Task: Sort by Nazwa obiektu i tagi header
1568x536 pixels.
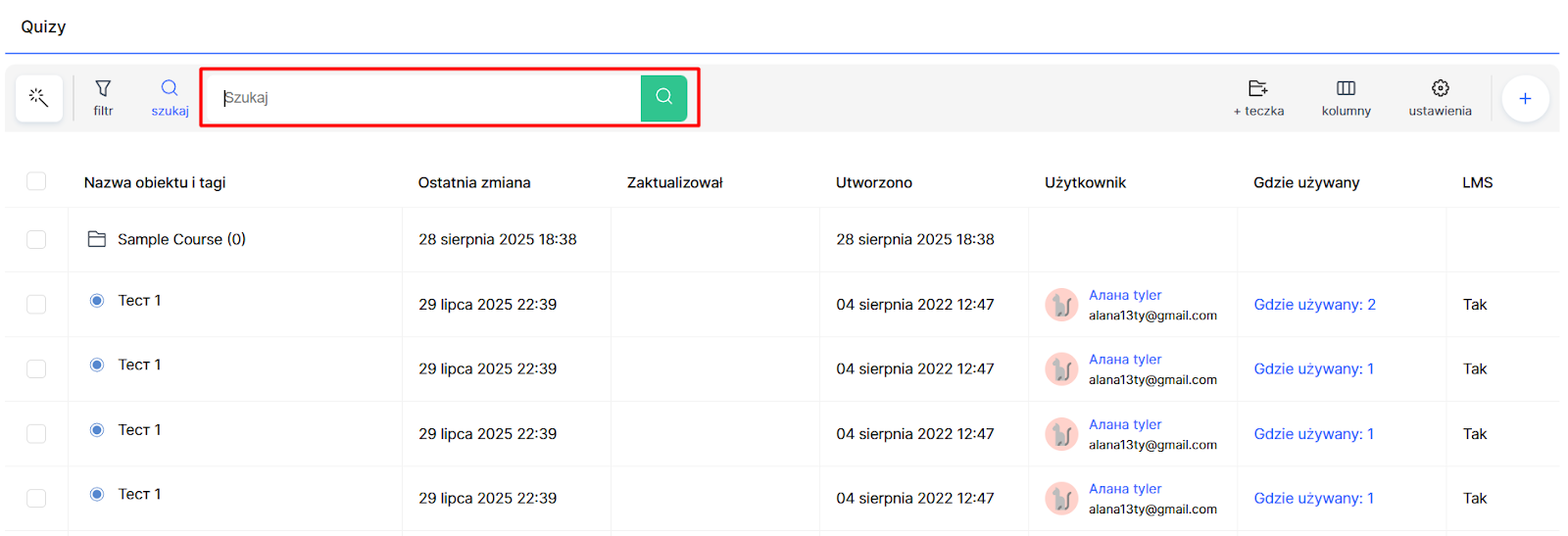Action: pos(155,182)
